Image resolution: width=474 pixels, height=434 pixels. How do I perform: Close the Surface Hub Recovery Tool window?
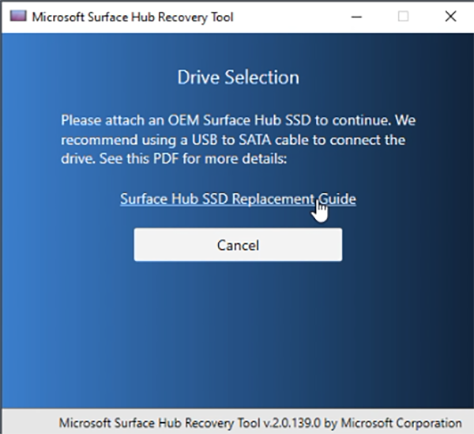[451, 16]
